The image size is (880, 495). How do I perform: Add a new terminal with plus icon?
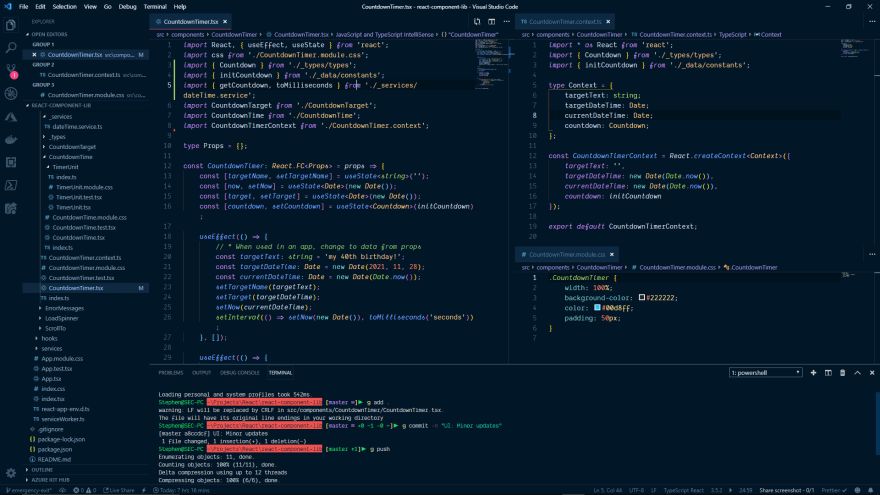pos(813,373)
